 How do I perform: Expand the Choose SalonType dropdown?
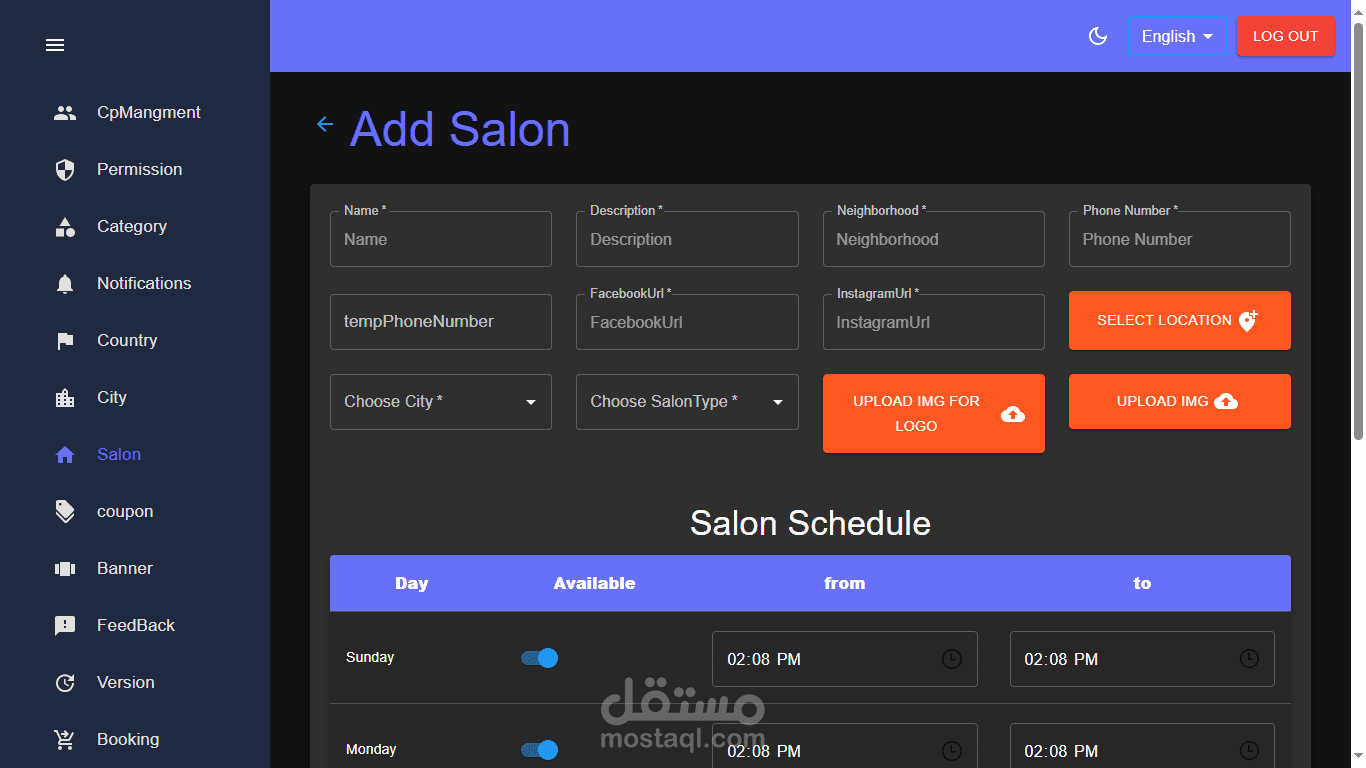(687, 402)
